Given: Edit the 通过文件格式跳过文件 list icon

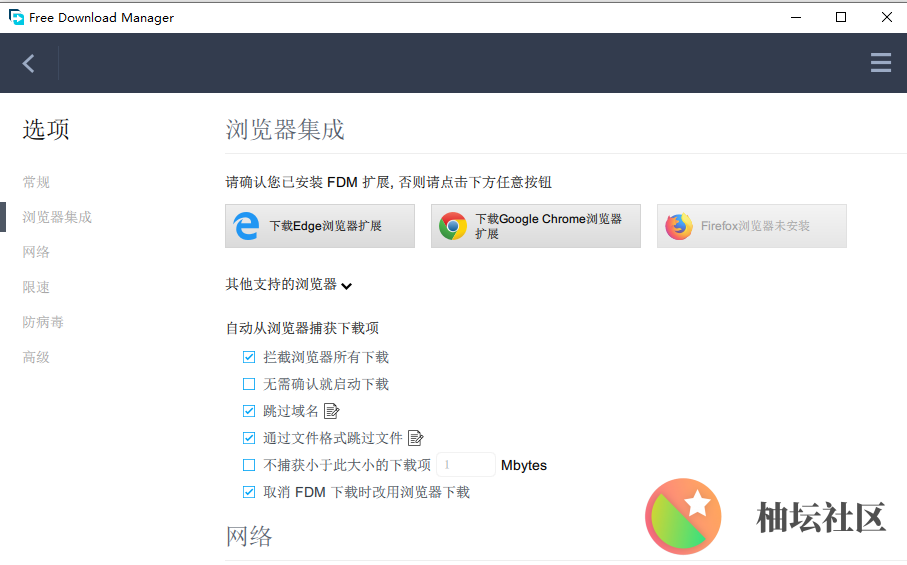Looking at the screenshot, I should [x=415, y=438].
